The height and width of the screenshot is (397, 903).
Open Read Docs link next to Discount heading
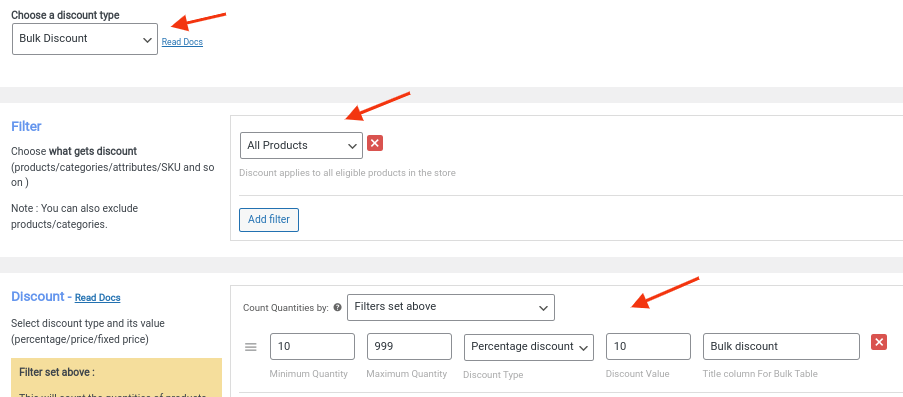tap(97, 298)
